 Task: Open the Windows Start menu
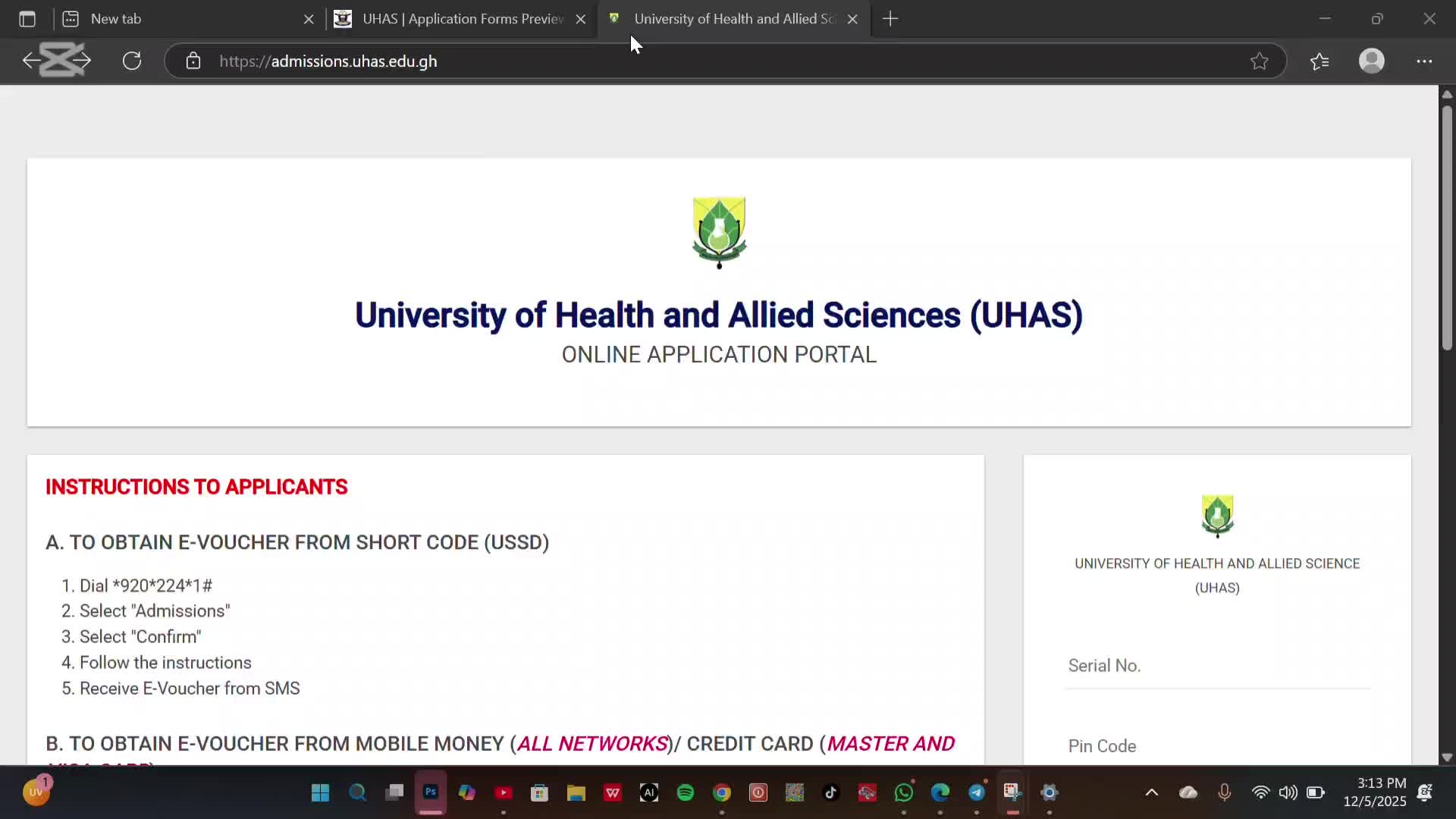point(320,792)
